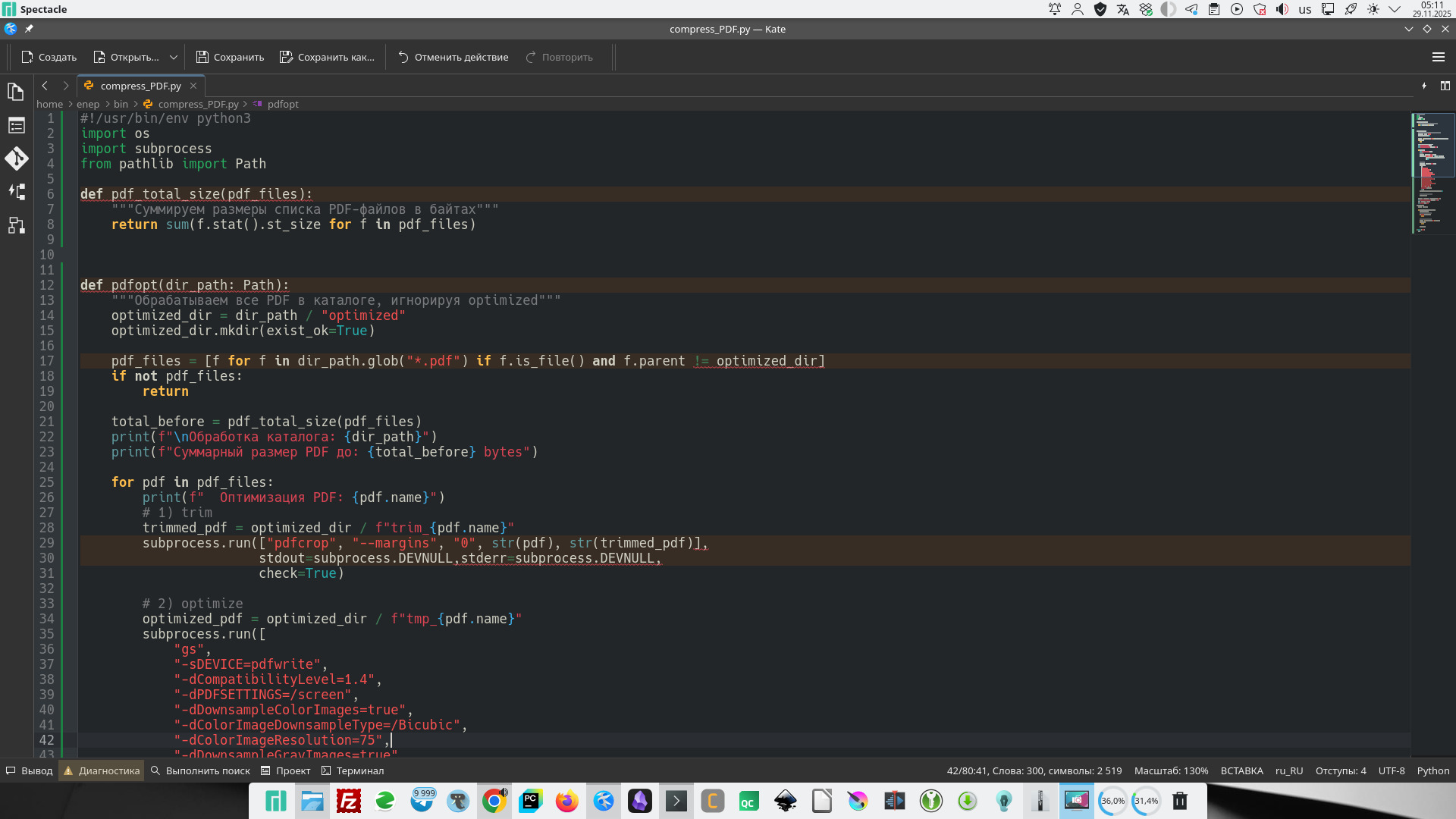Screen dimensions: 1456x819
Task: Click the Save (Сохранить) toolbar button
Action: [230, 57]
